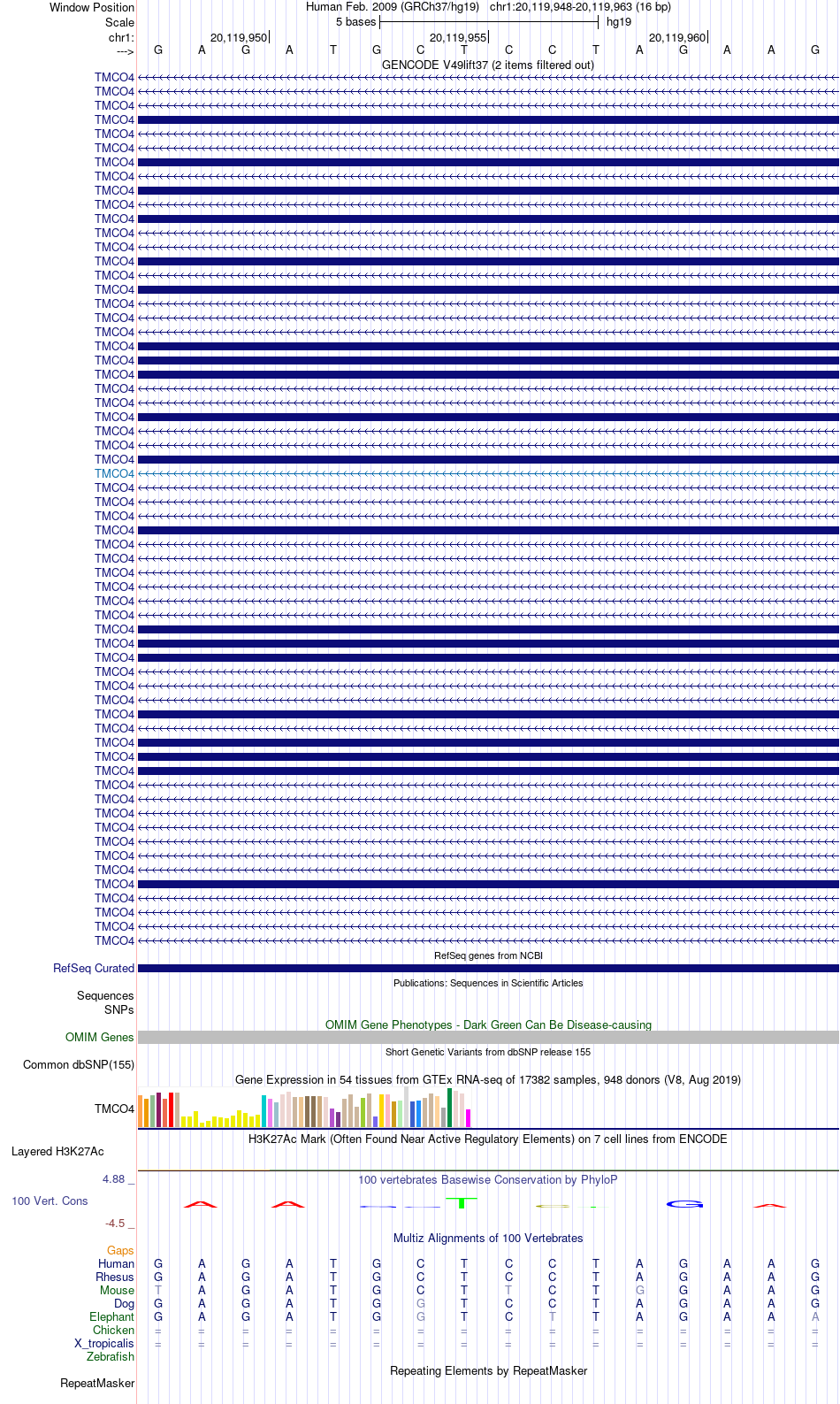Select the chr1: ruler label
The image size is (840, 1404).
(121, 37)
